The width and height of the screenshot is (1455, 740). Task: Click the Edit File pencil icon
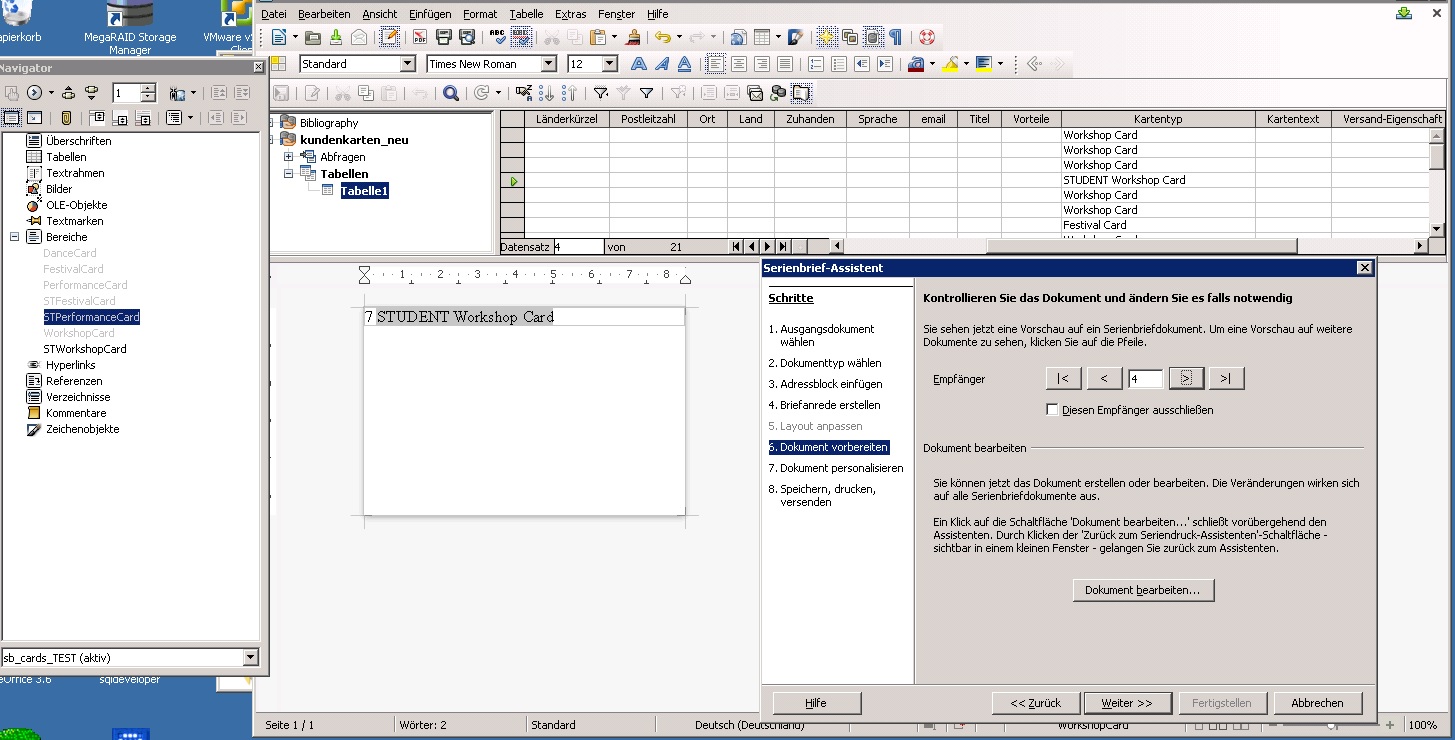pos(390,37)
